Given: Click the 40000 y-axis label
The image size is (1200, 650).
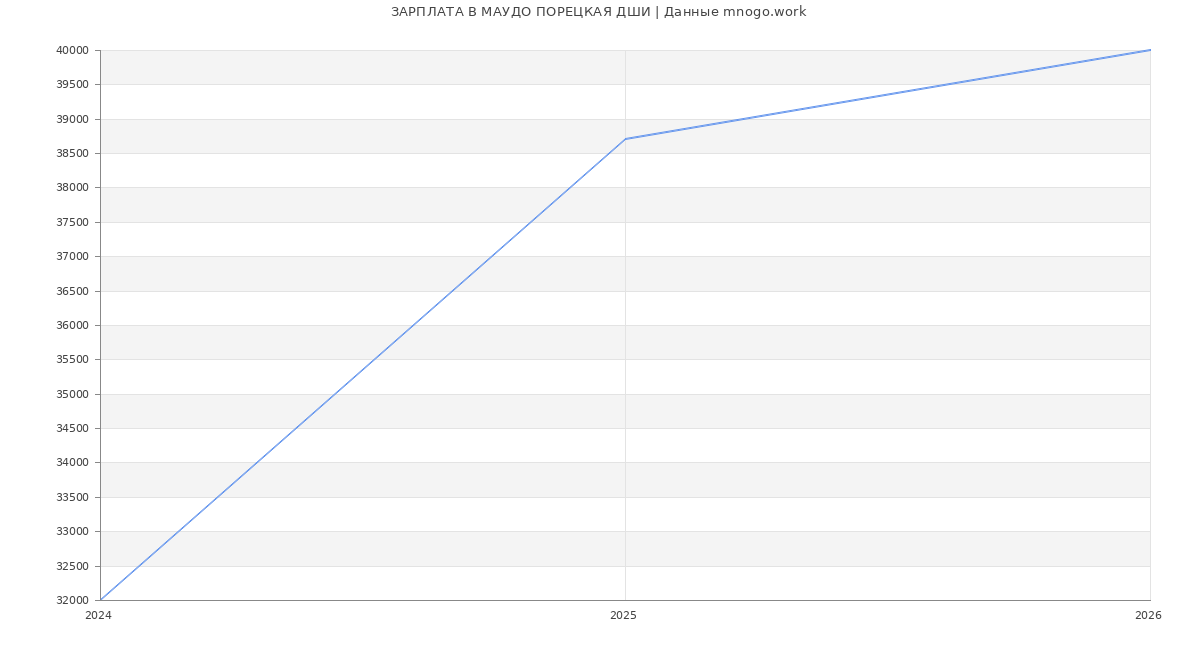Looking at the screenshot, I should [73, 51].
